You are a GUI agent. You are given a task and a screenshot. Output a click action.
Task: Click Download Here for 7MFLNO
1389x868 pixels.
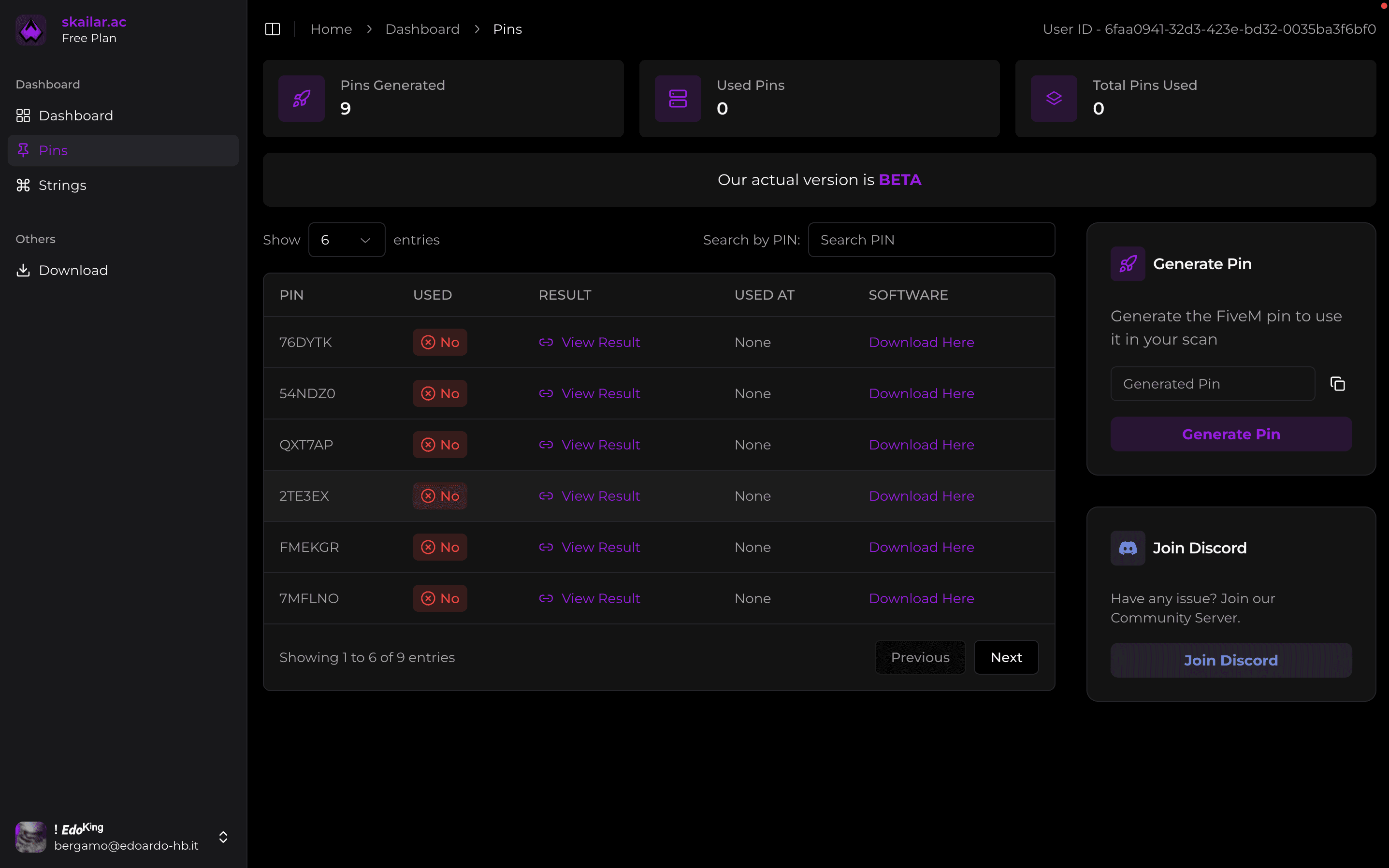(921, 598)
